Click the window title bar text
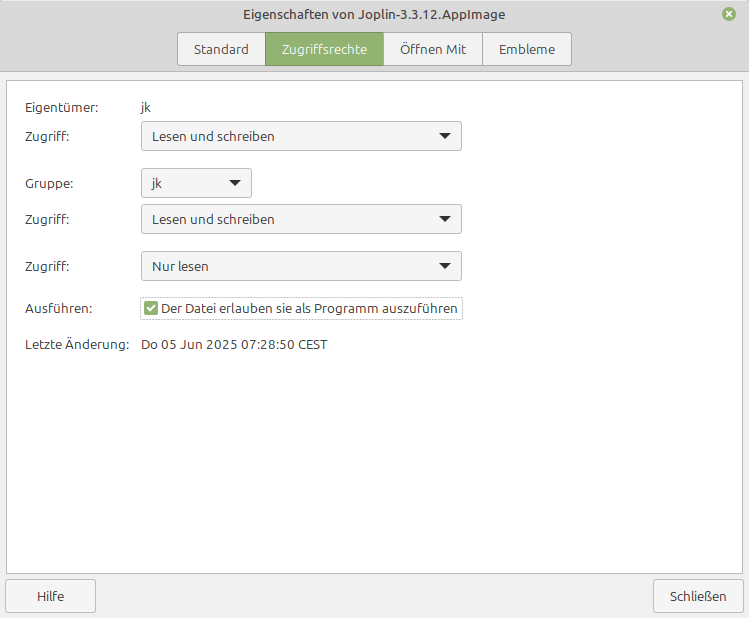The width and height of the screenshot is (749, 618). 374,14
